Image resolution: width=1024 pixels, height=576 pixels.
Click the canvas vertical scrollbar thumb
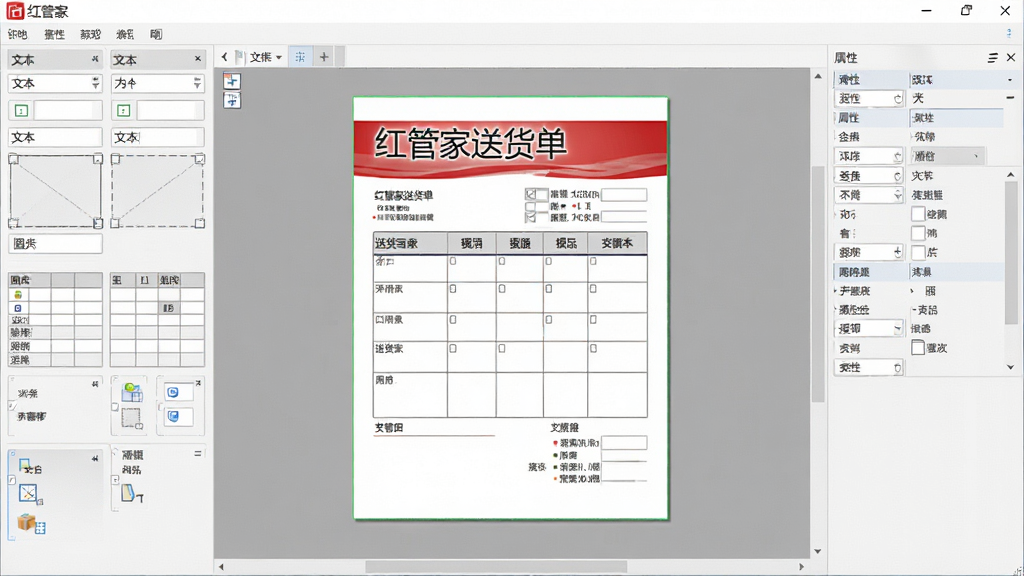pyautogui.click(x=818, y=284)
